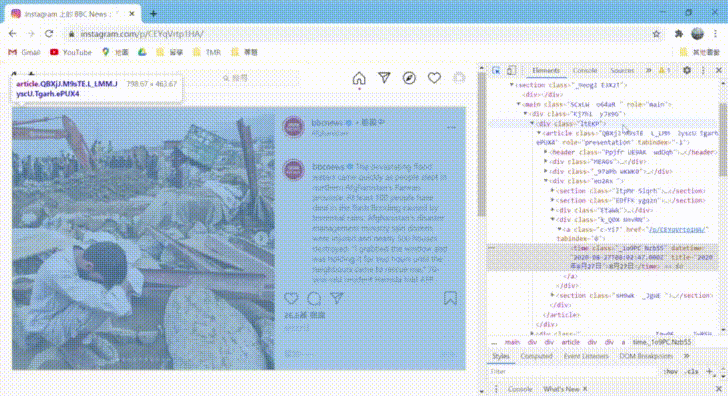Collapse the div class eo2As node
Screen dimensions: 728x396
point(546,181)
